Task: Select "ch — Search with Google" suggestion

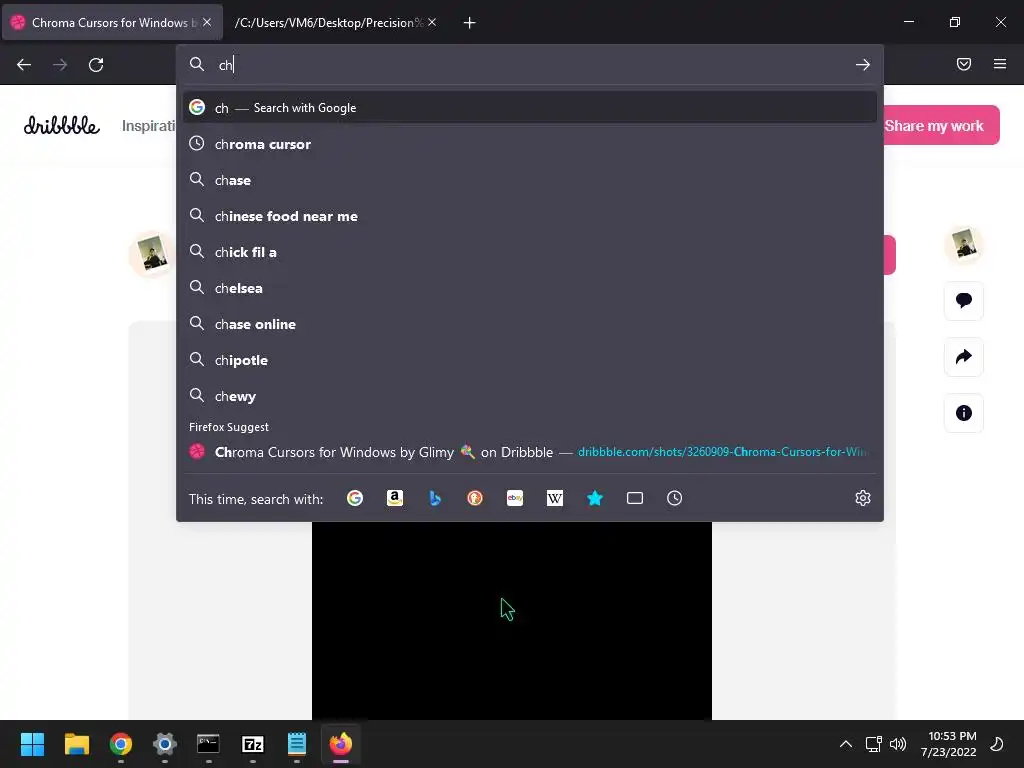Action: click(x=530, y=108)
